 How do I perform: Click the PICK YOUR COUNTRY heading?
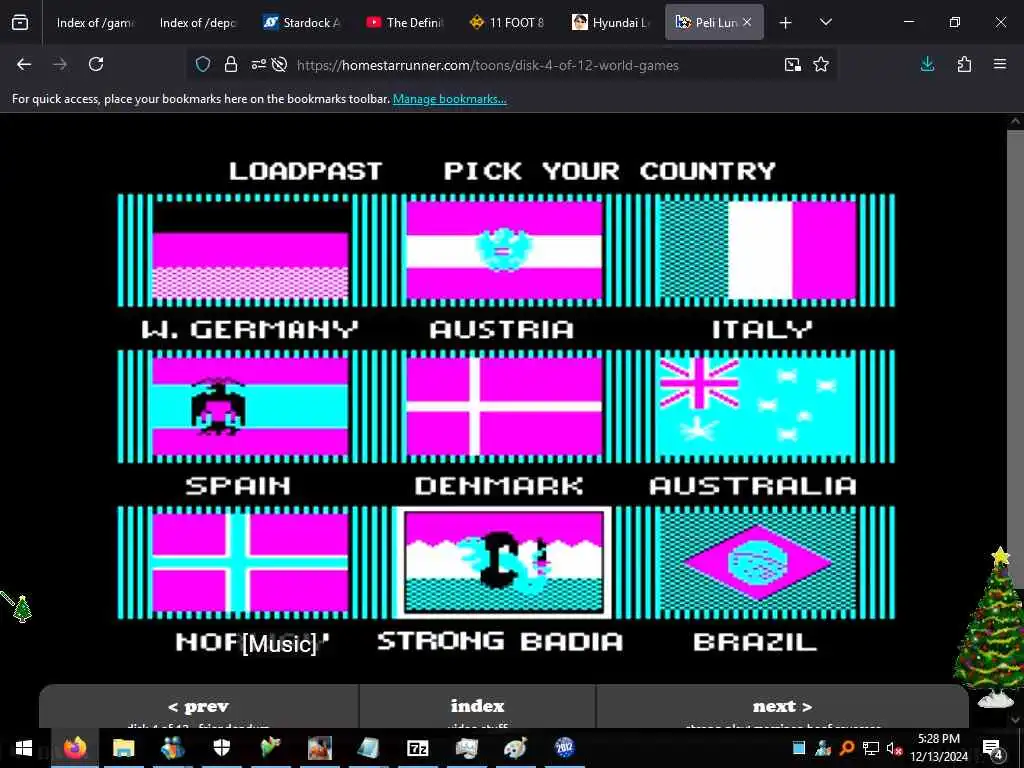click(x=609, y=171)
